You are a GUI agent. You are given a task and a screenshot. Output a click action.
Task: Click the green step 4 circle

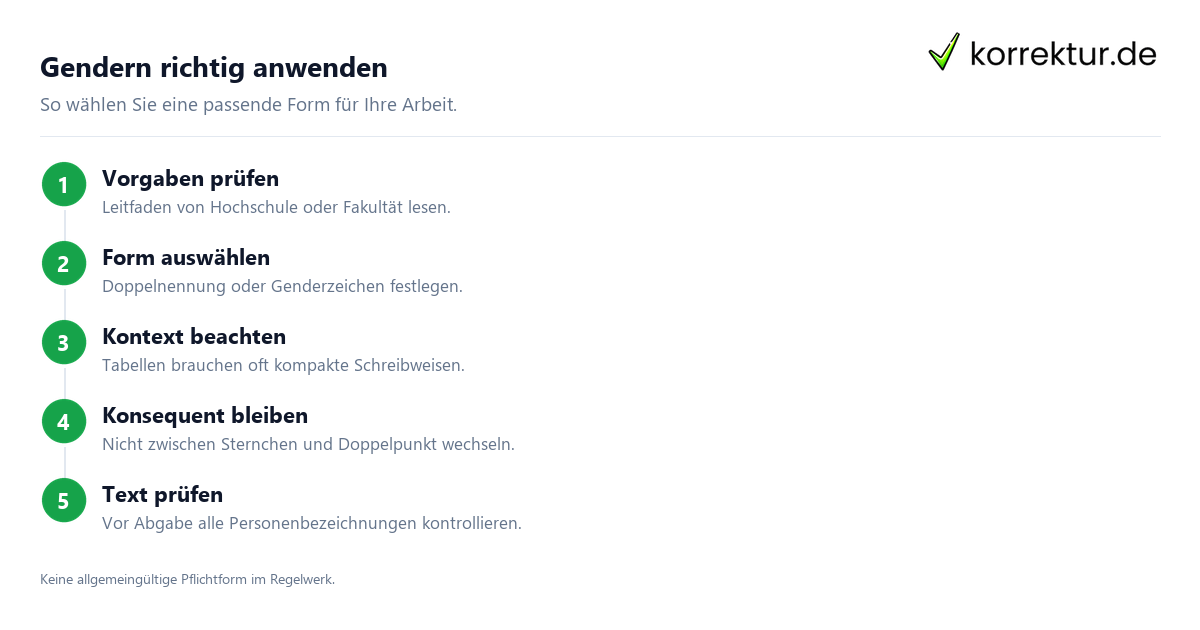click(x=64, y=422)
